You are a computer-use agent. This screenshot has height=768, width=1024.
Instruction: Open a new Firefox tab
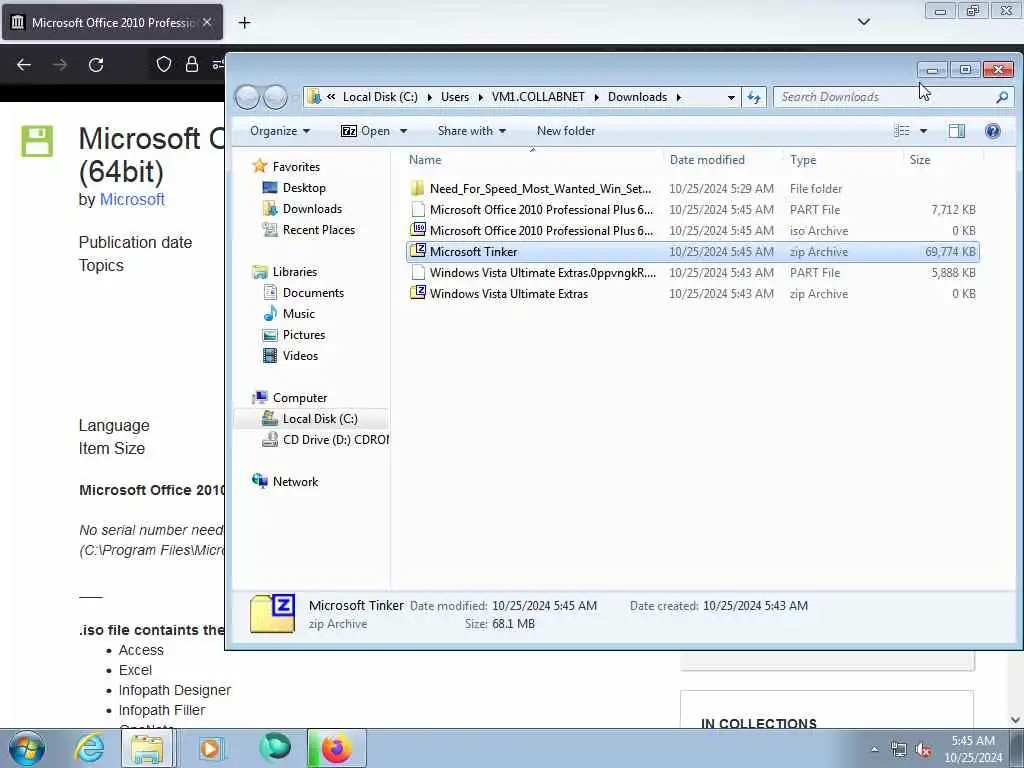tap(244, 22)
